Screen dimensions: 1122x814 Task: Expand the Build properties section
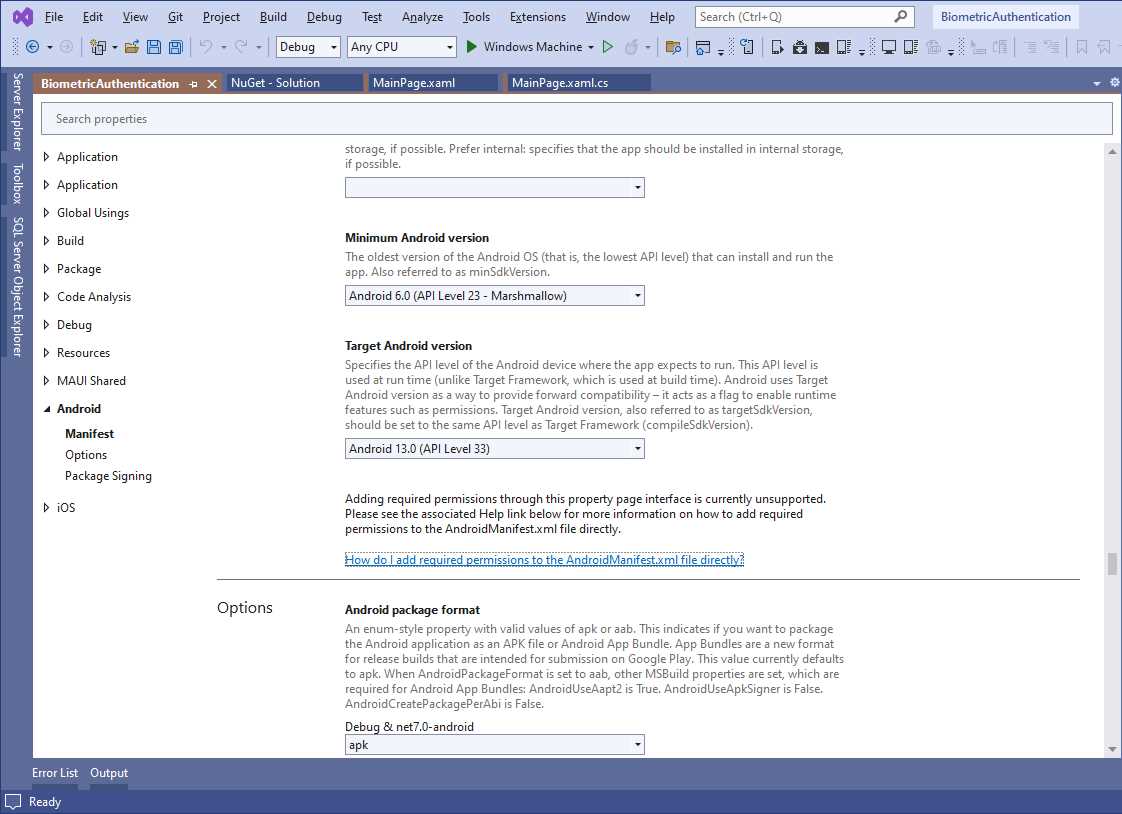(46, 240)
